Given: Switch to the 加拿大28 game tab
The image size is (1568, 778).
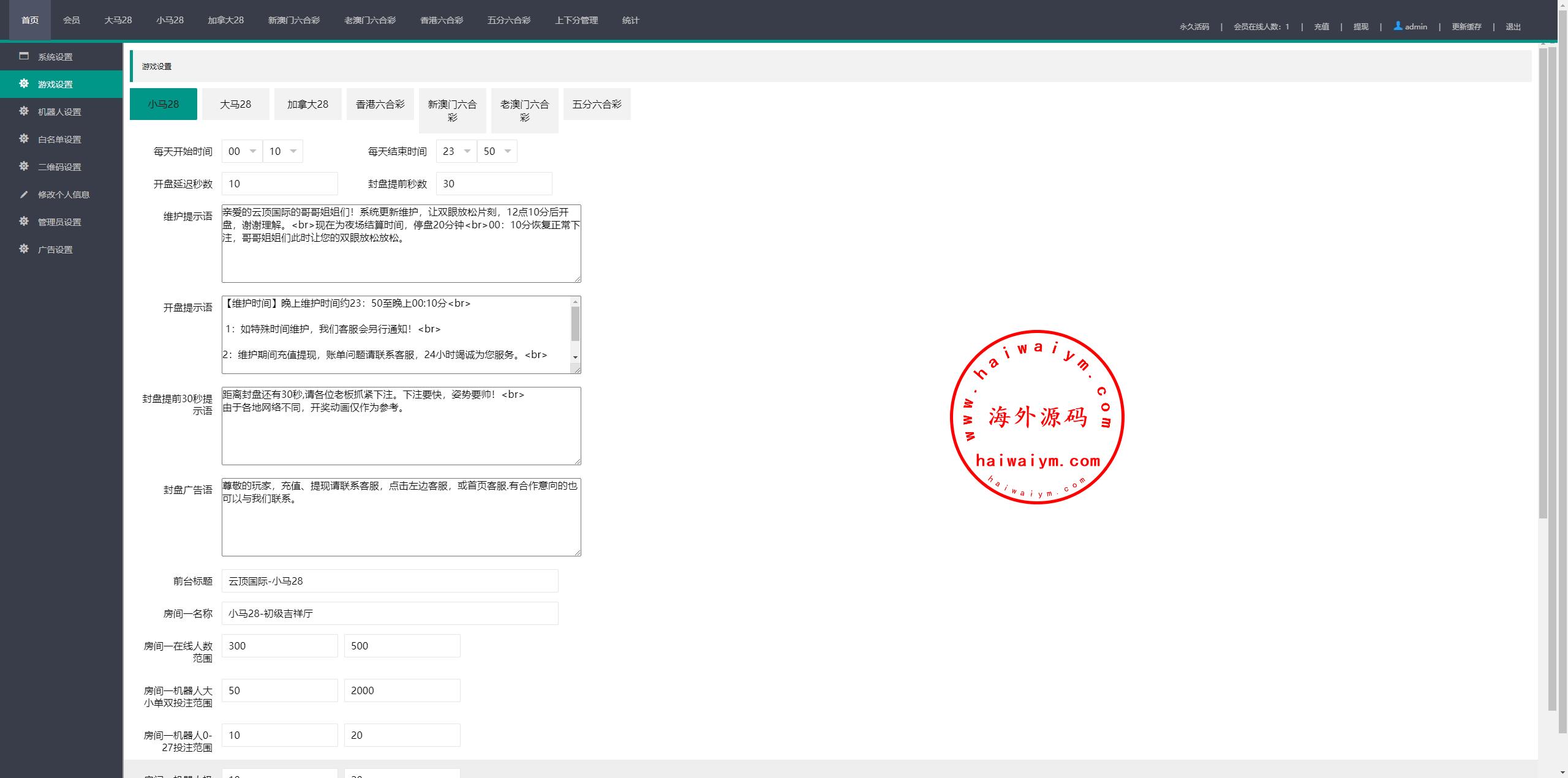Looking at the screenshot, I should (307, 104).
